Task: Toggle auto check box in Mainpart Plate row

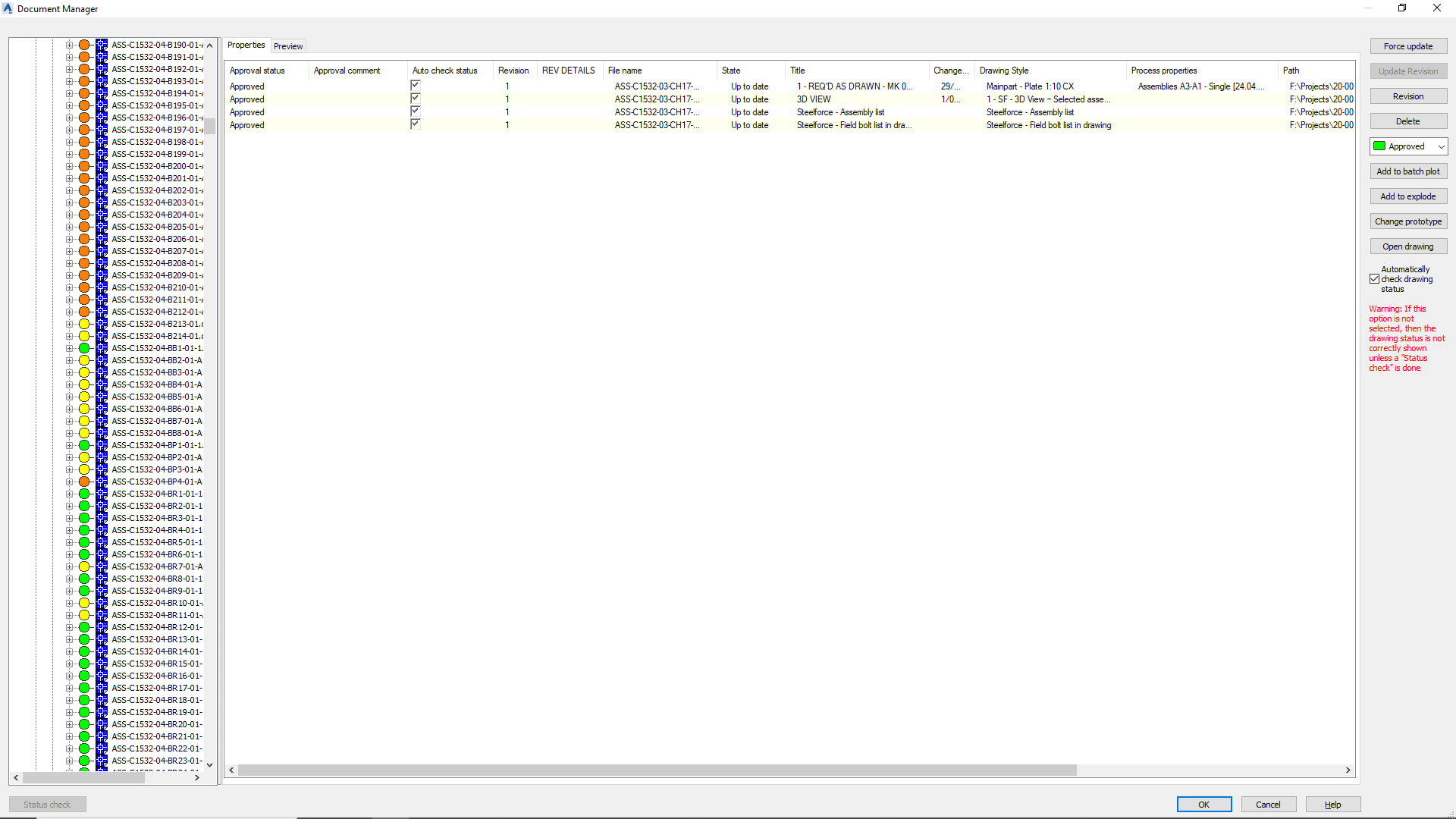Action: coord(415,86)
